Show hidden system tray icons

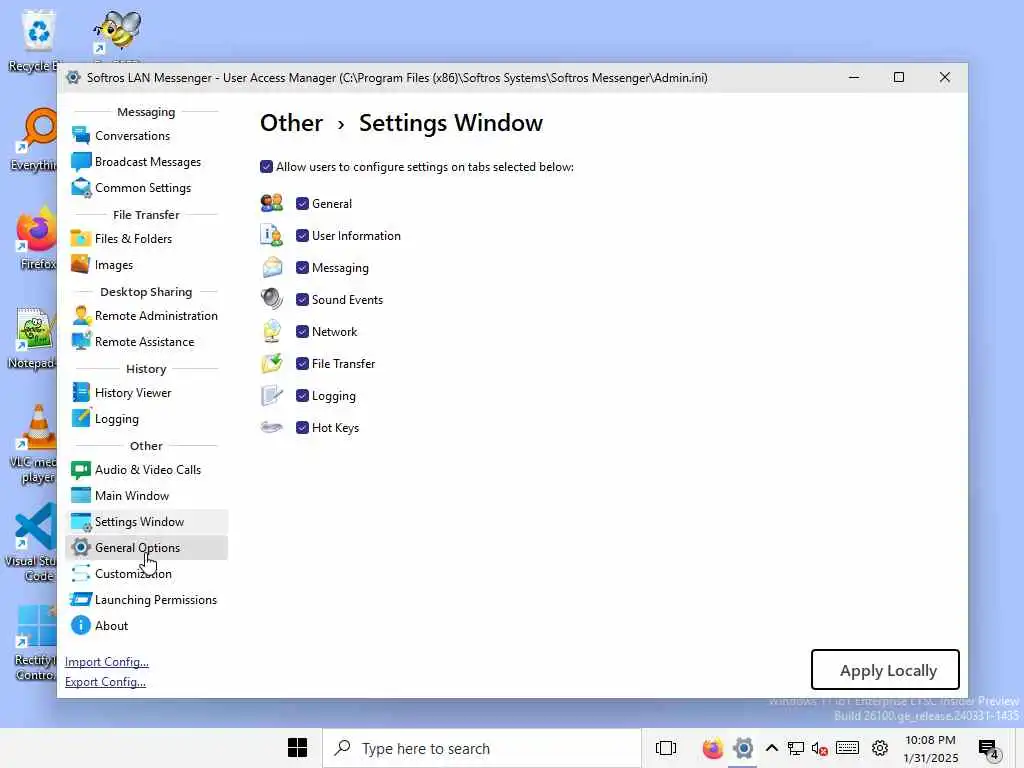(771, 748)
